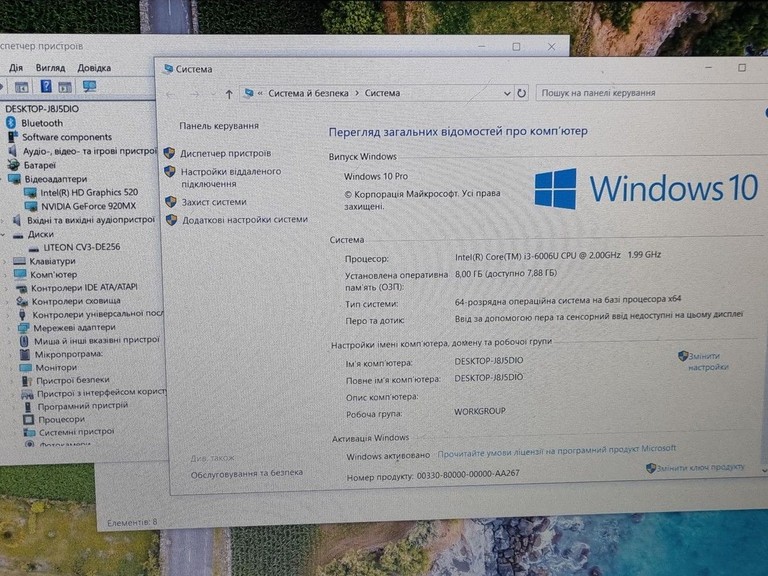Click mouse icon beside Миша й інші вказівні пристрої
The image size is (768, 576).
coord(24,340)
